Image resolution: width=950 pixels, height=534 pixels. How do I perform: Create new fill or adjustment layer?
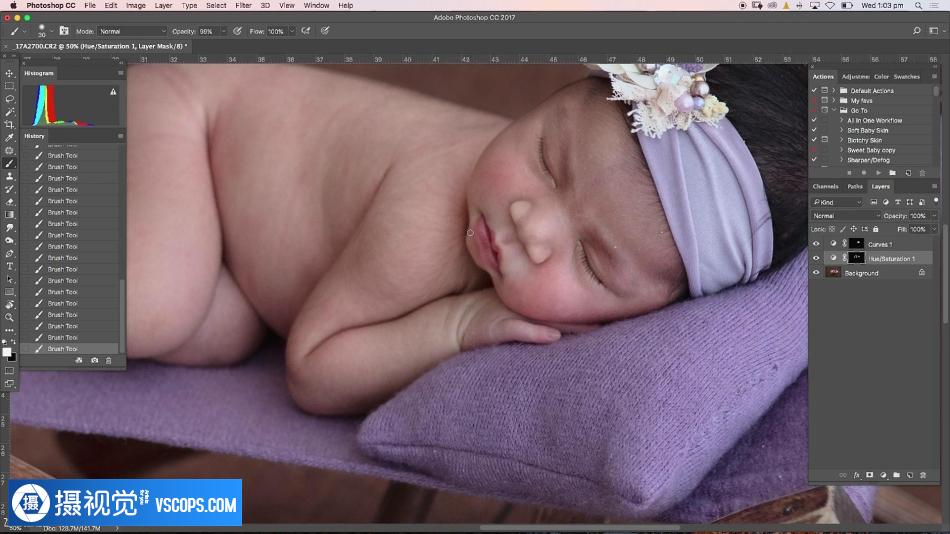pos(883,475)
